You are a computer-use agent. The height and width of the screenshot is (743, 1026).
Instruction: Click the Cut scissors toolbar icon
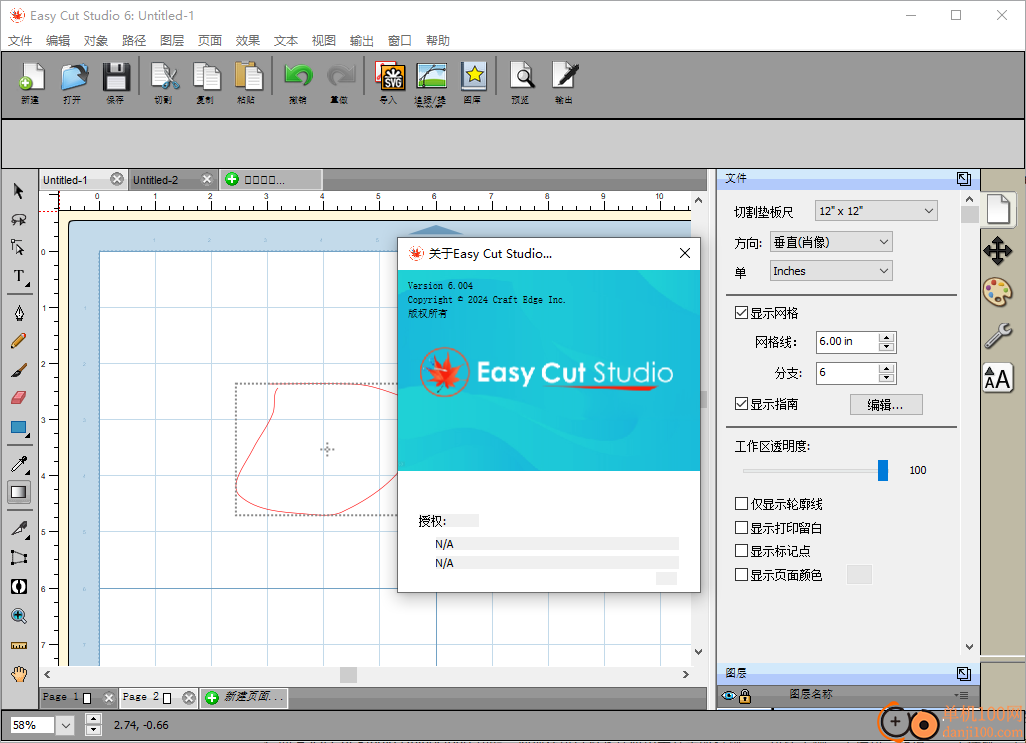[164, 77]
